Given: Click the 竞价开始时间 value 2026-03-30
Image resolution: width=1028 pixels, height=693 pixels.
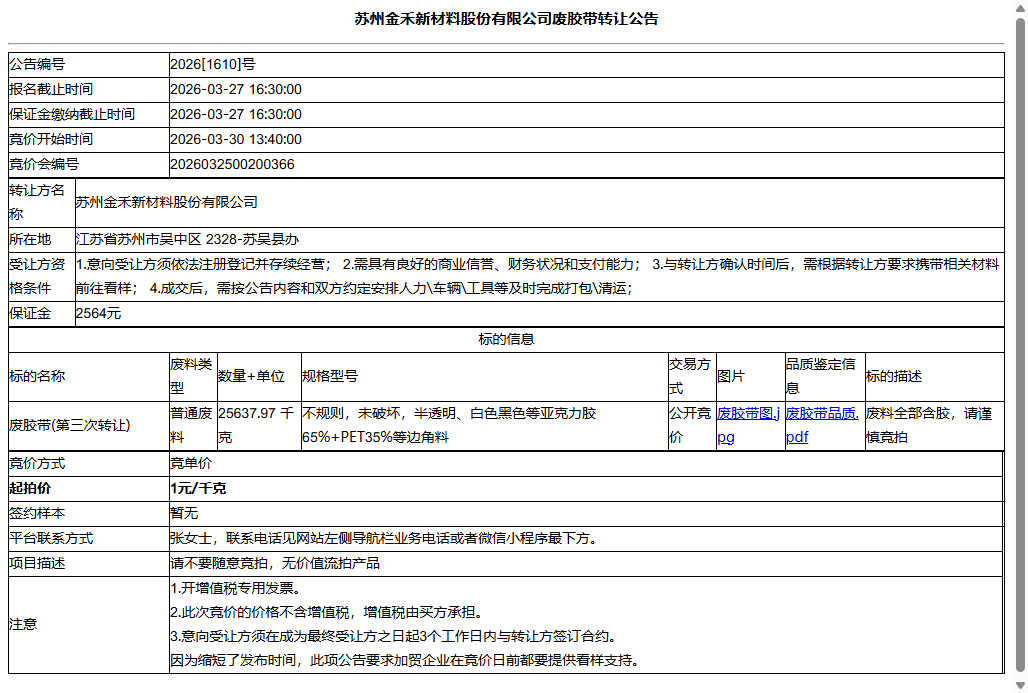Looking at the screenshot, I should (236, 139).
